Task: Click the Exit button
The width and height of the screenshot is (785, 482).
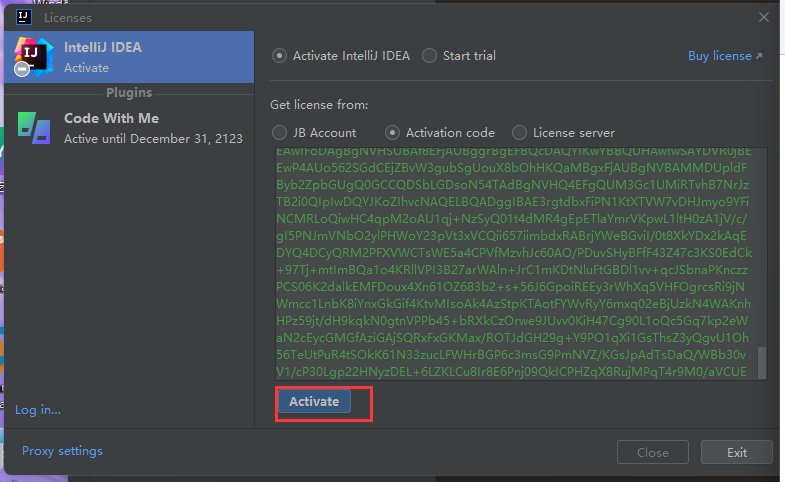Action: click(736, 452)
